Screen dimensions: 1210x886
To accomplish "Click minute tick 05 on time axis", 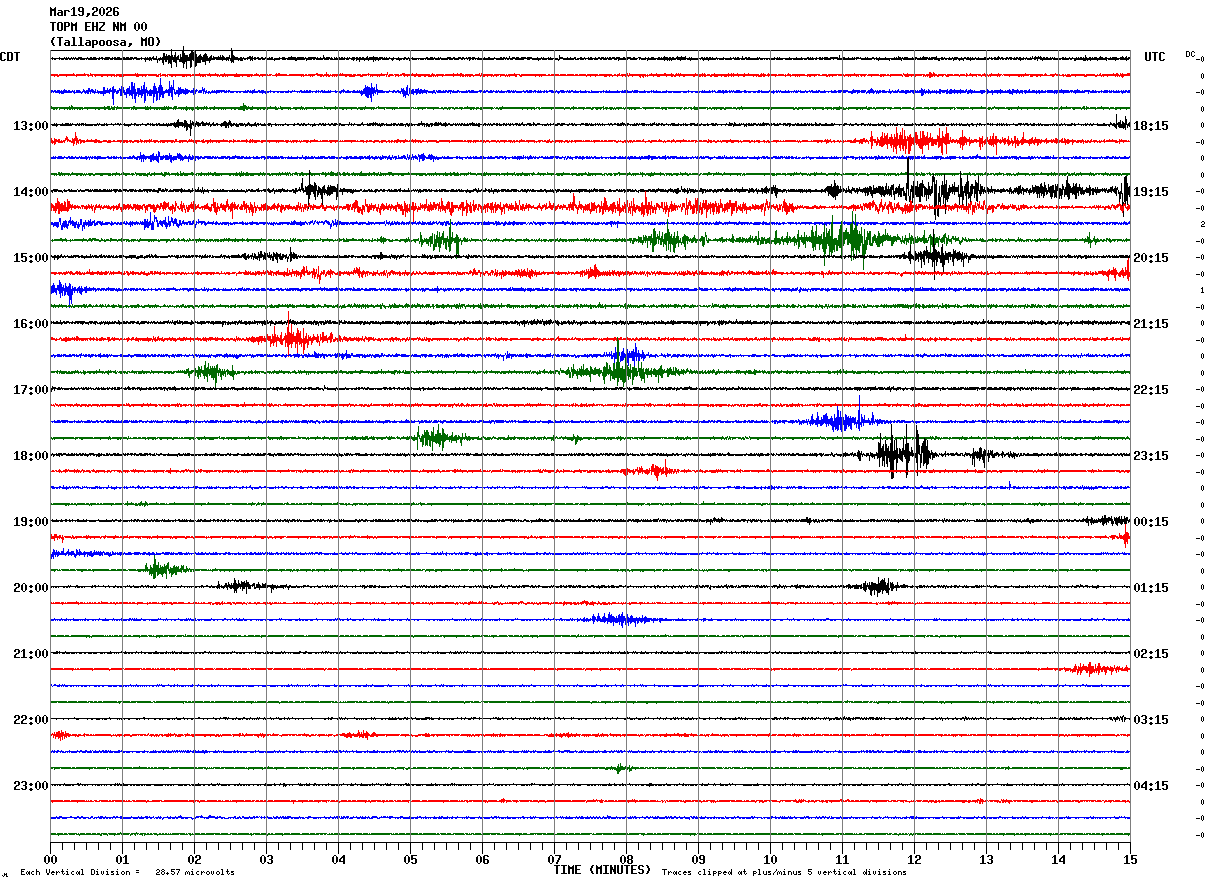I will (411, 859).
